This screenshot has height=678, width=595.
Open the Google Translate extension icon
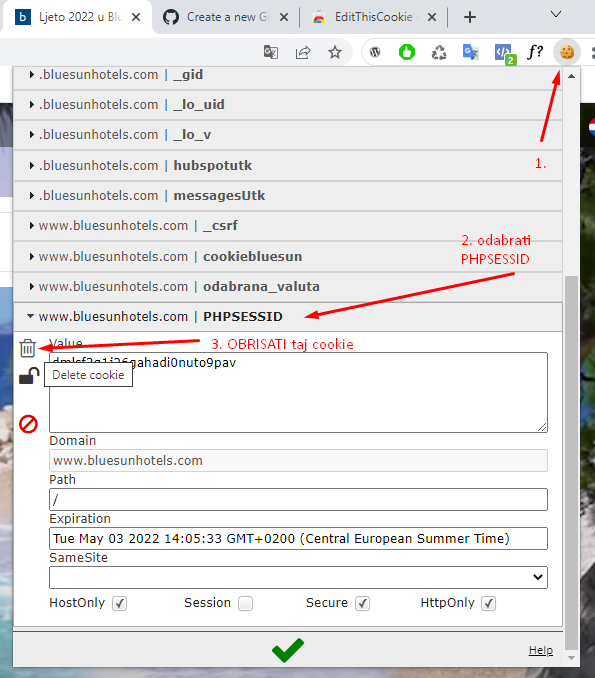pos(470,52)
